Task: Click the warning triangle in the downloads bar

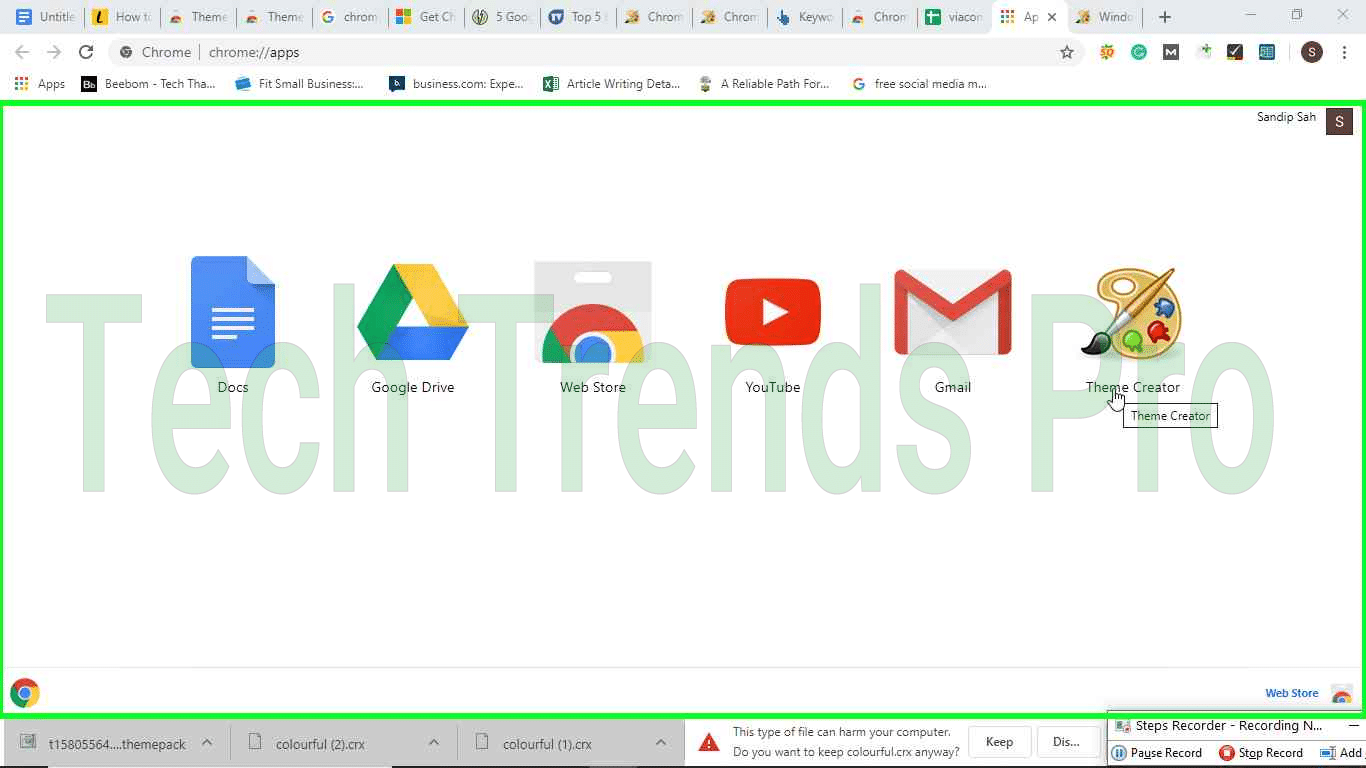Action: click(709, 742)
